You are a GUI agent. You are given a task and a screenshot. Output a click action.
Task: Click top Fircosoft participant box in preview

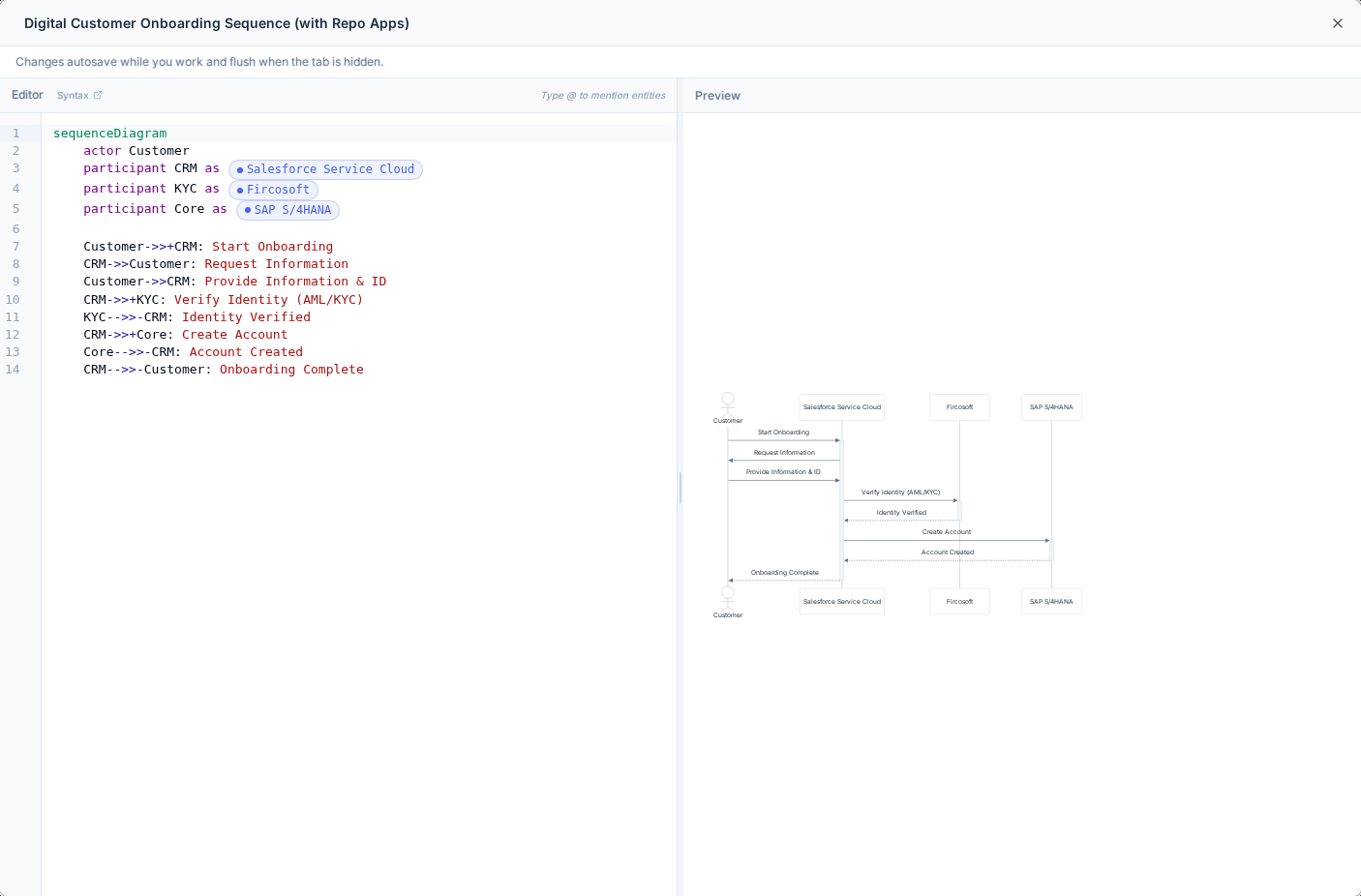[x=960, y=407]
